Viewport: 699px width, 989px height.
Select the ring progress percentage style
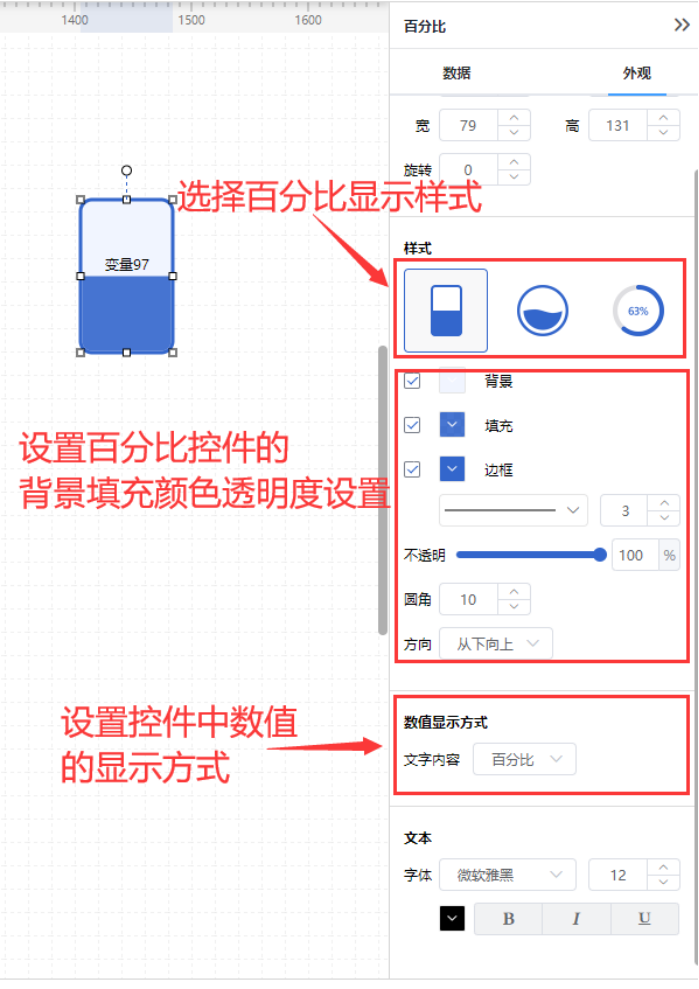click(638, 310)
